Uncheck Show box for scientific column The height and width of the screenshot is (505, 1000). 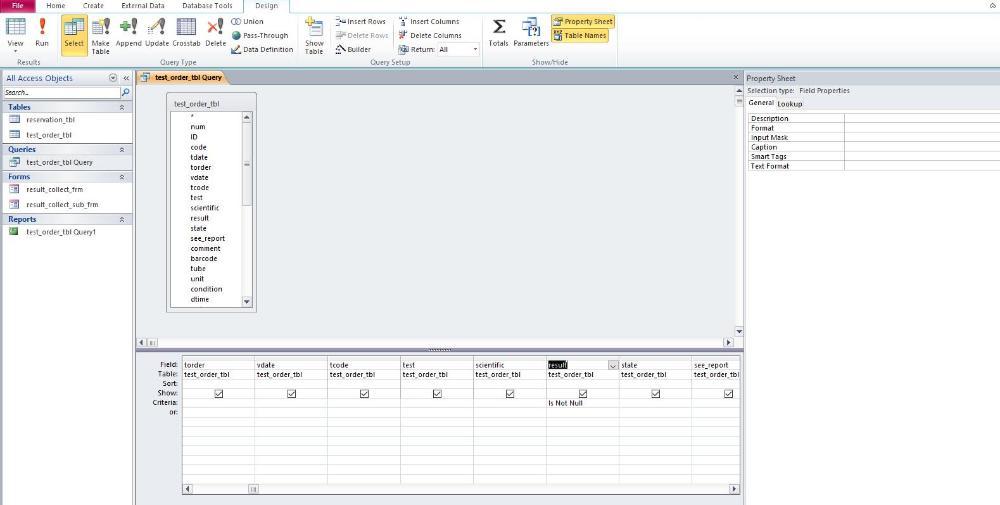click(510, 393)
